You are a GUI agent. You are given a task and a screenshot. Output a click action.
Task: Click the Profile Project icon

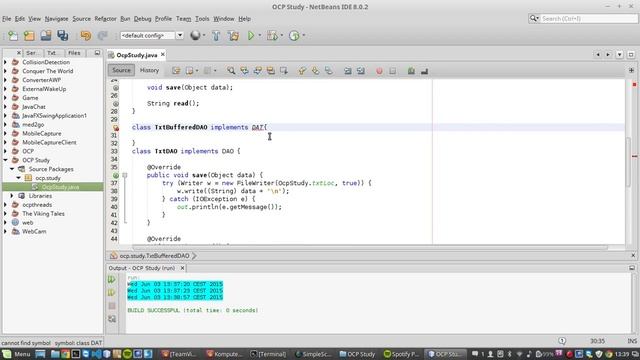pyautogui.click(x=294, y=36)
